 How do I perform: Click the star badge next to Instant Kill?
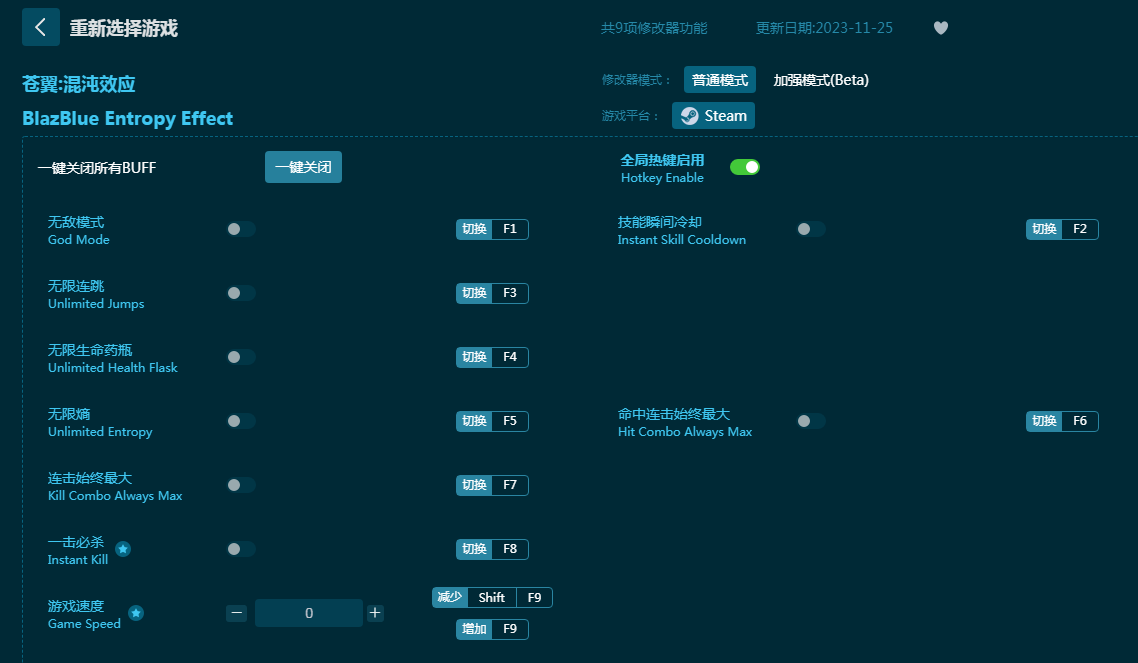(123, 549)
